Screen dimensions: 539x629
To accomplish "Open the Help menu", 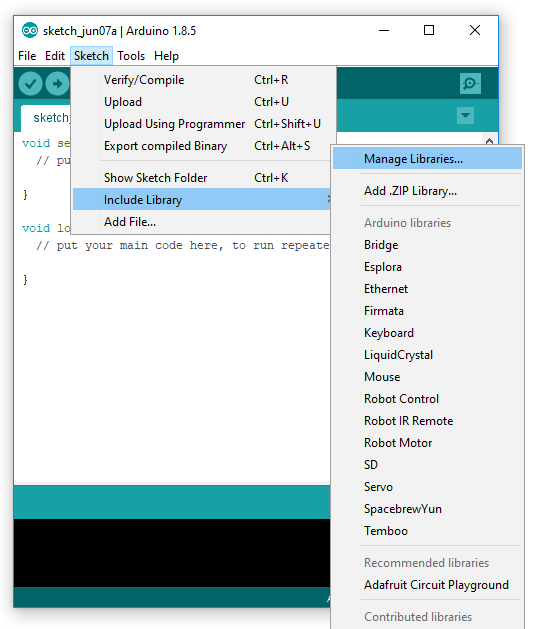I will pos(166,56).
